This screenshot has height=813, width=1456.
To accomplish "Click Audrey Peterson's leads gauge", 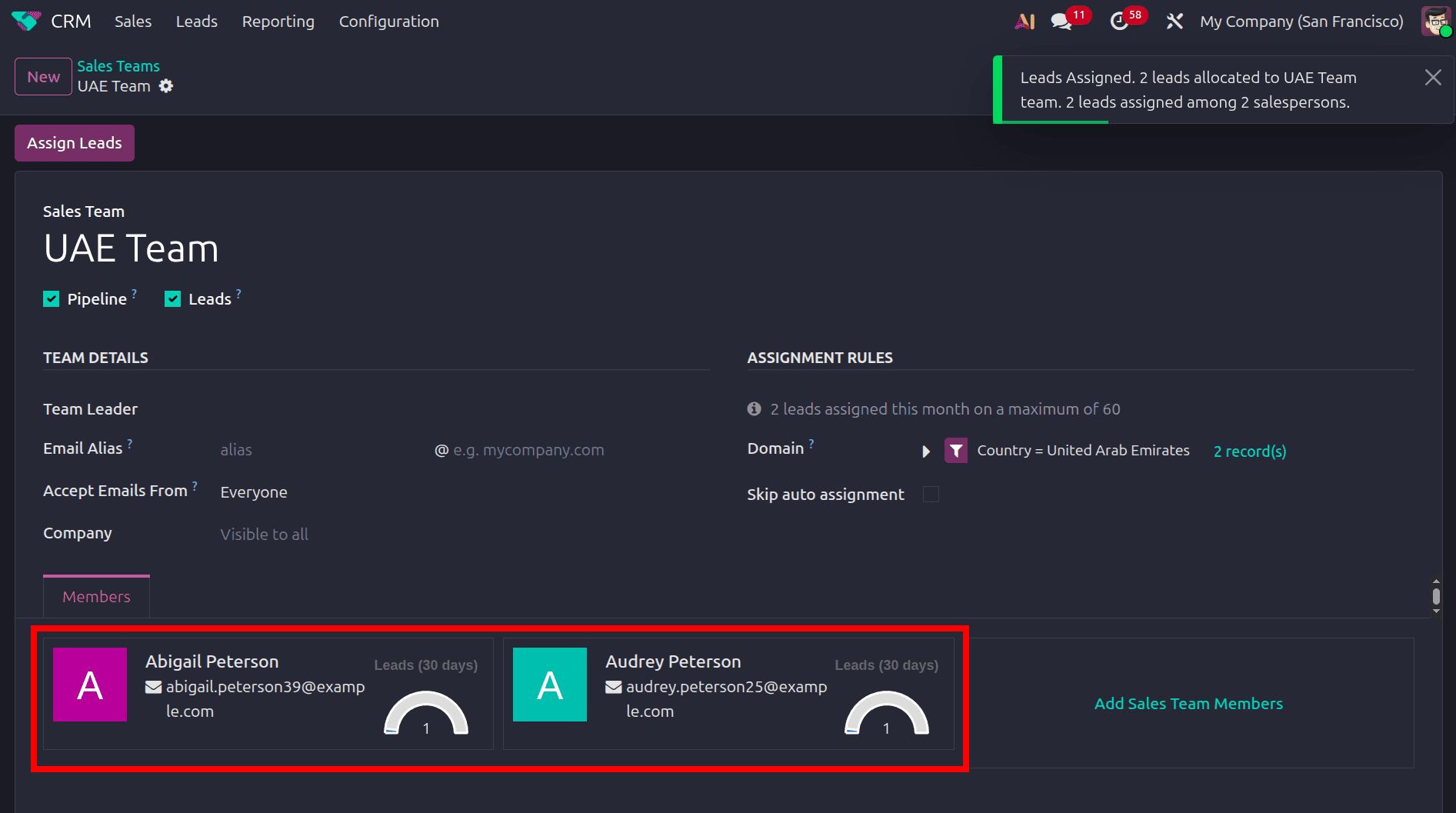I will pyautogui.click(x=886, y=713).
